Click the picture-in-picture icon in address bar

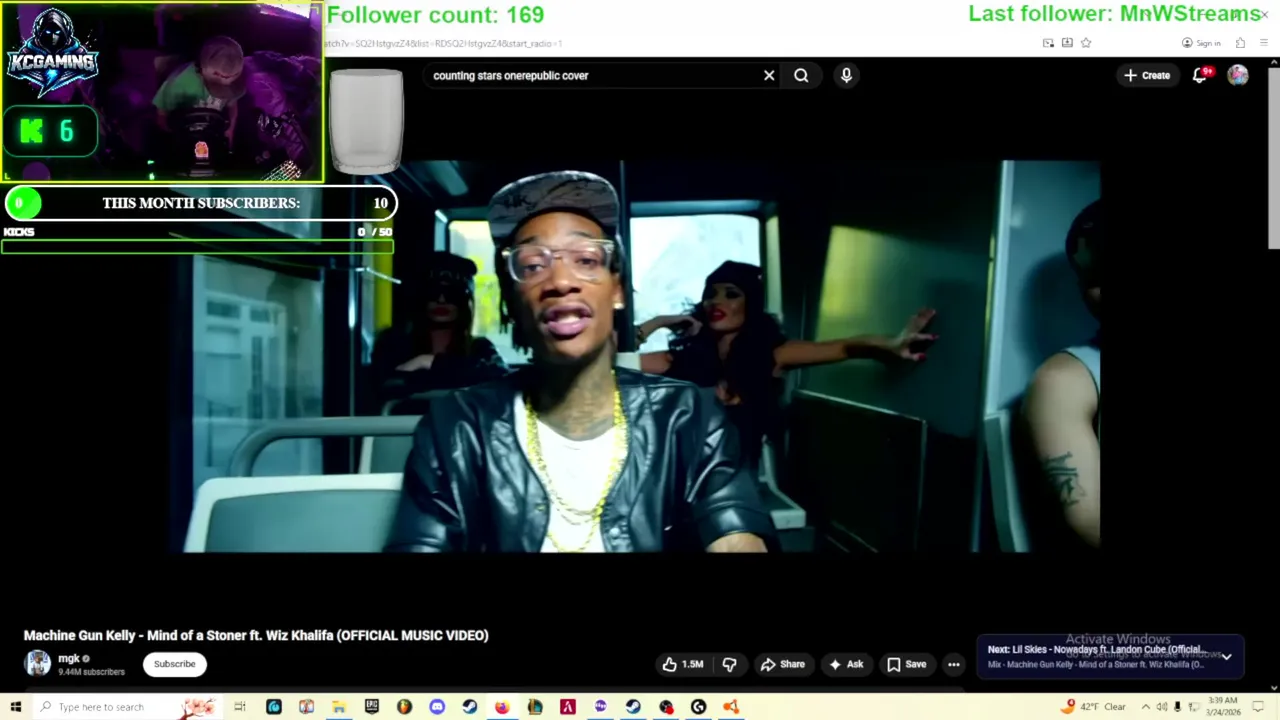click(x=1048, y=43)
